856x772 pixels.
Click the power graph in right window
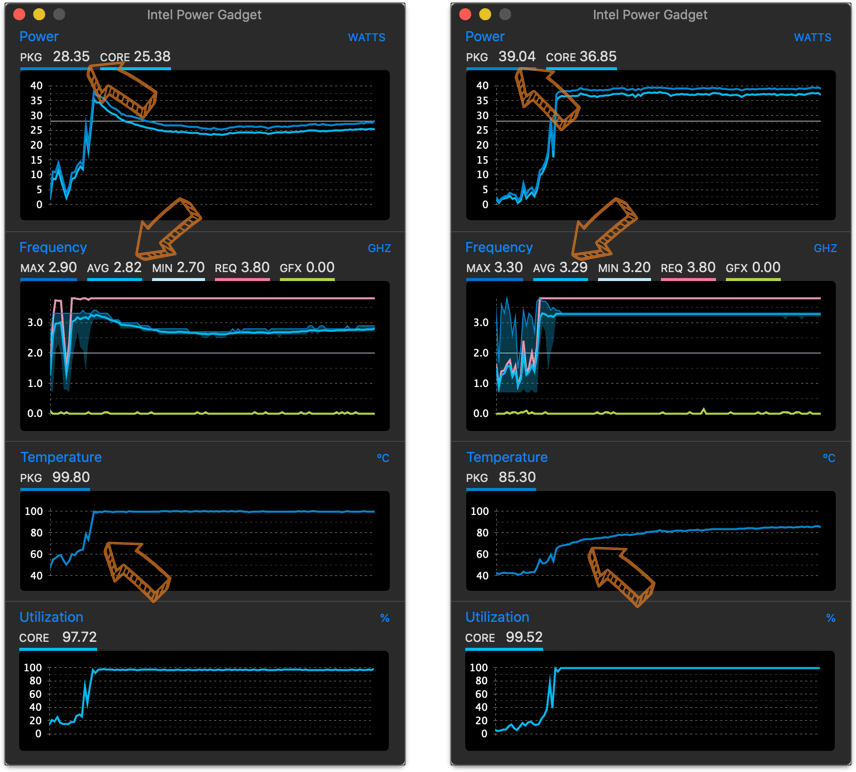click(651, 145)
